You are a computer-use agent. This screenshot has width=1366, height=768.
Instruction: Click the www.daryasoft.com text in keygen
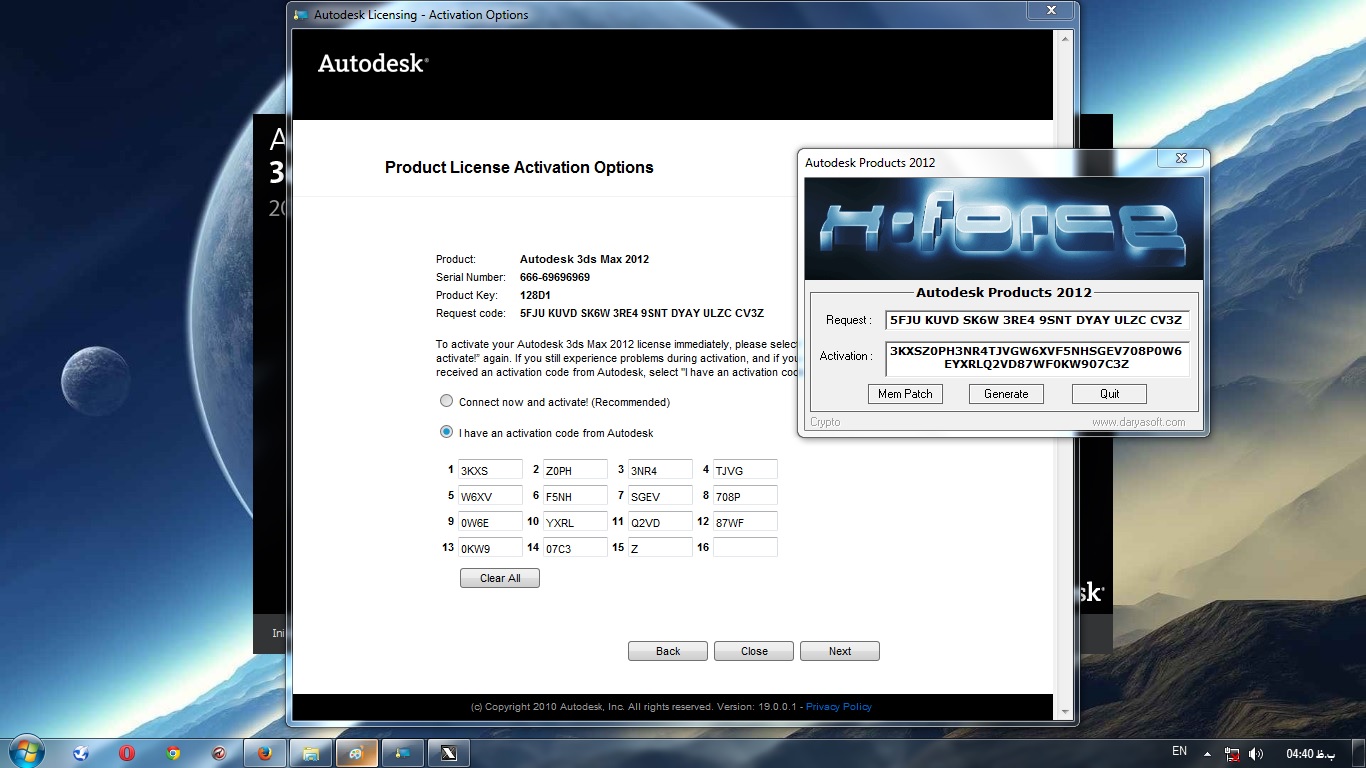(x=1138, y=422)
